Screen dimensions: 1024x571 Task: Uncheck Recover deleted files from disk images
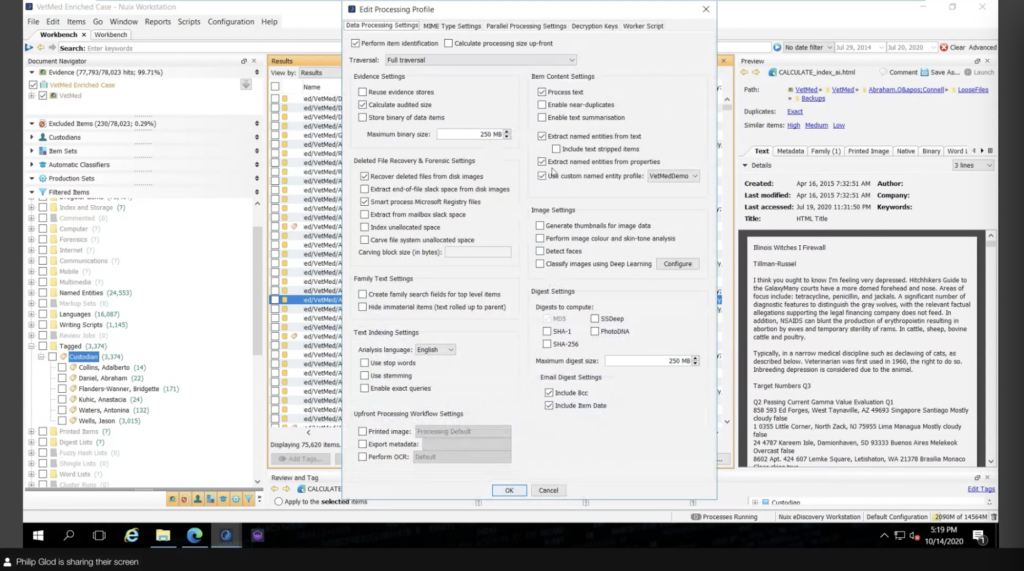point(364,176)
